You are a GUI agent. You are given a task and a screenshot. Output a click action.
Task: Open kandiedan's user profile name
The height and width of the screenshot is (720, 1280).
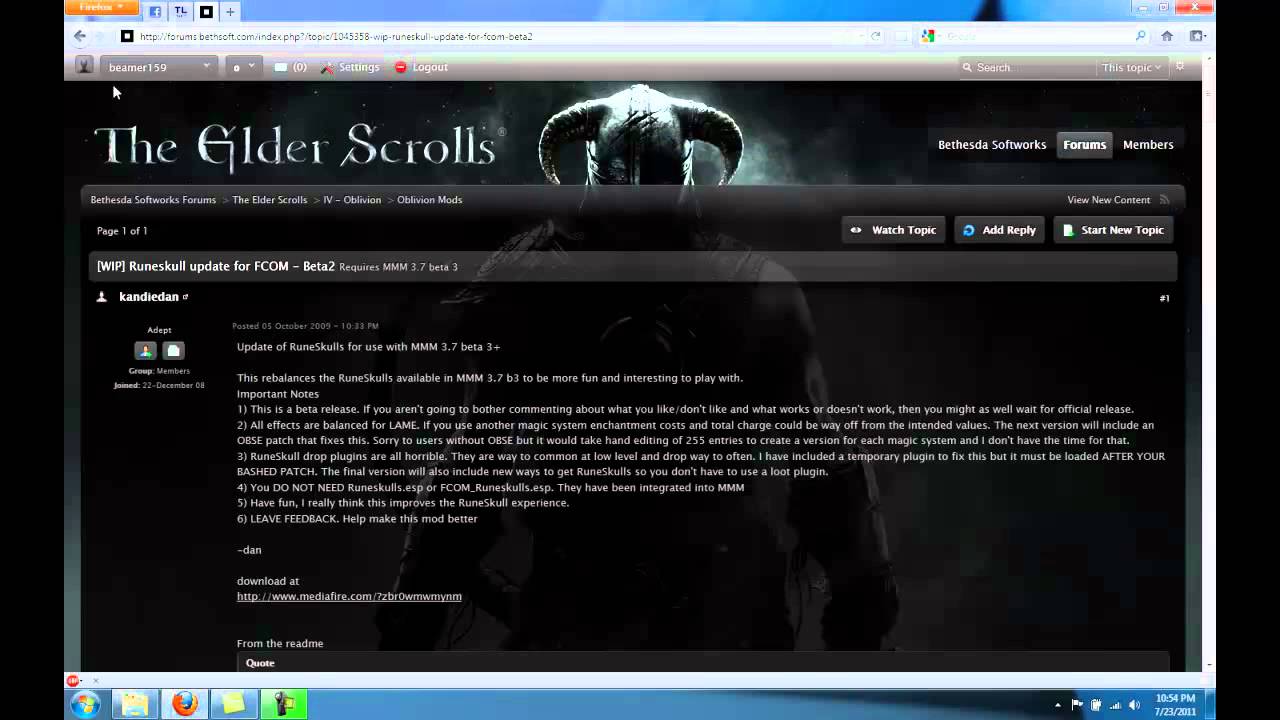pos(148,297)
